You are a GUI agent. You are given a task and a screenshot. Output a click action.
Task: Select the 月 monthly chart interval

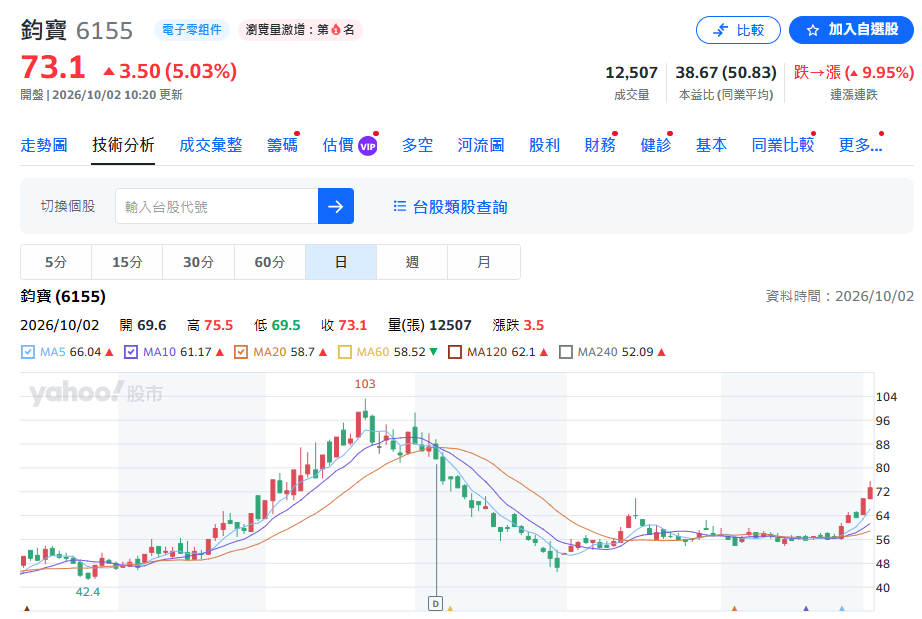[484, 262]
